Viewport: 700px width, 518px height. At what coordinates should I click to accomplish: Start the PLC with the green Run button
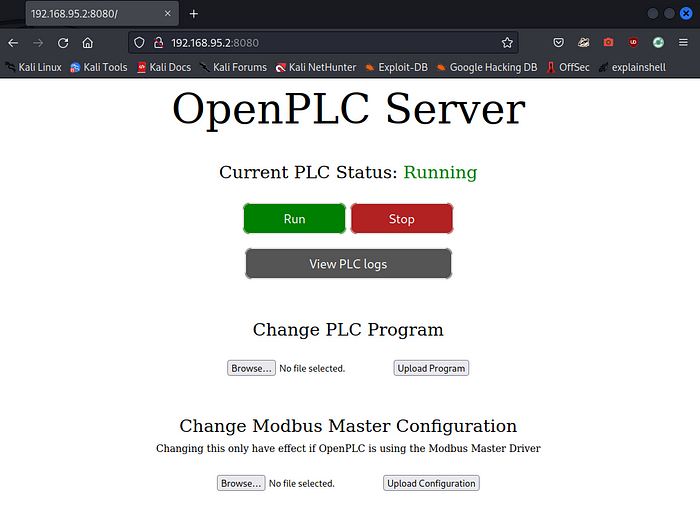click(x=295, y=219)
